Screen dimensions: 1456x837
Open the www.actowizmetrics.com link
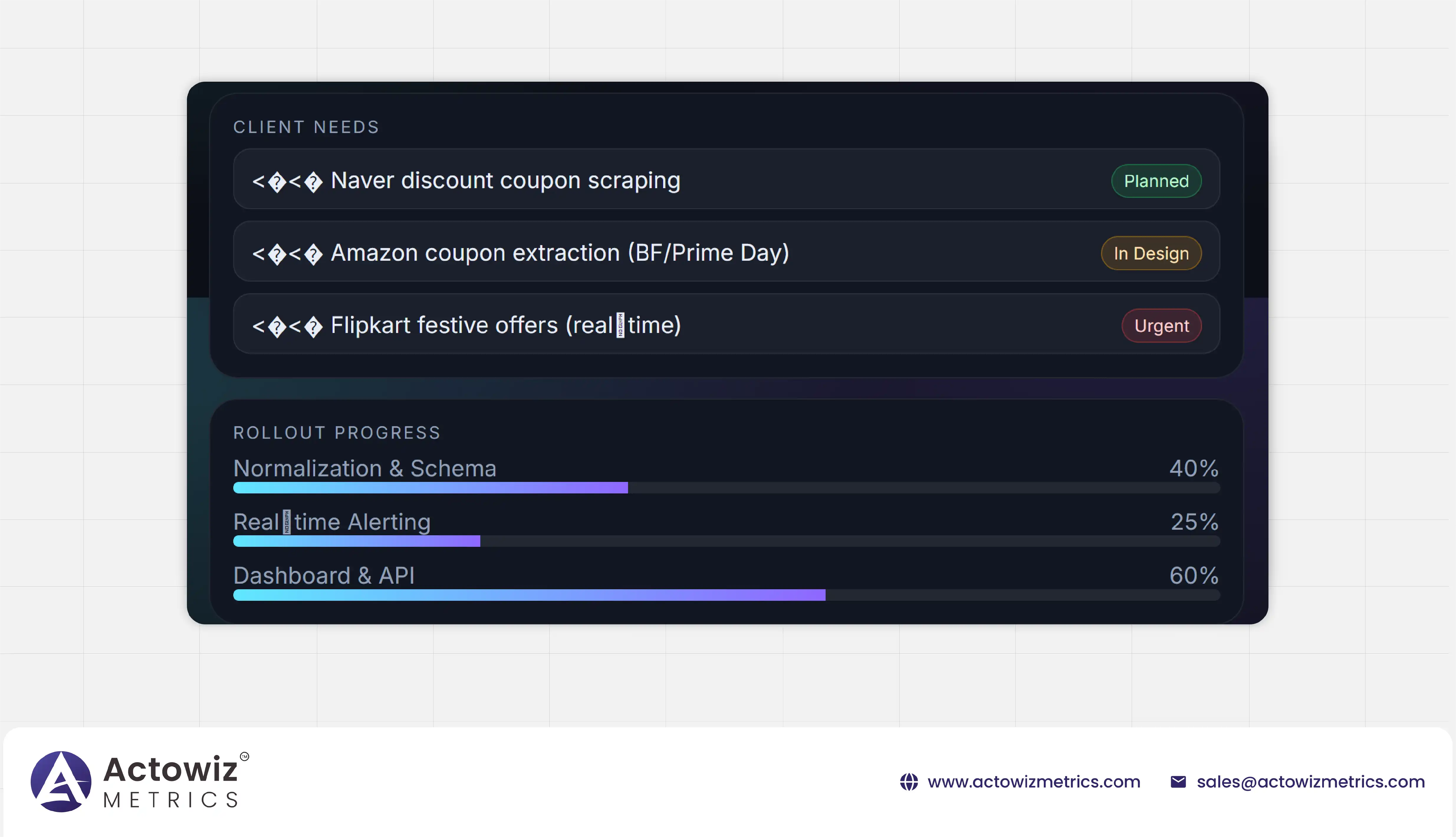click(1034, 782)
